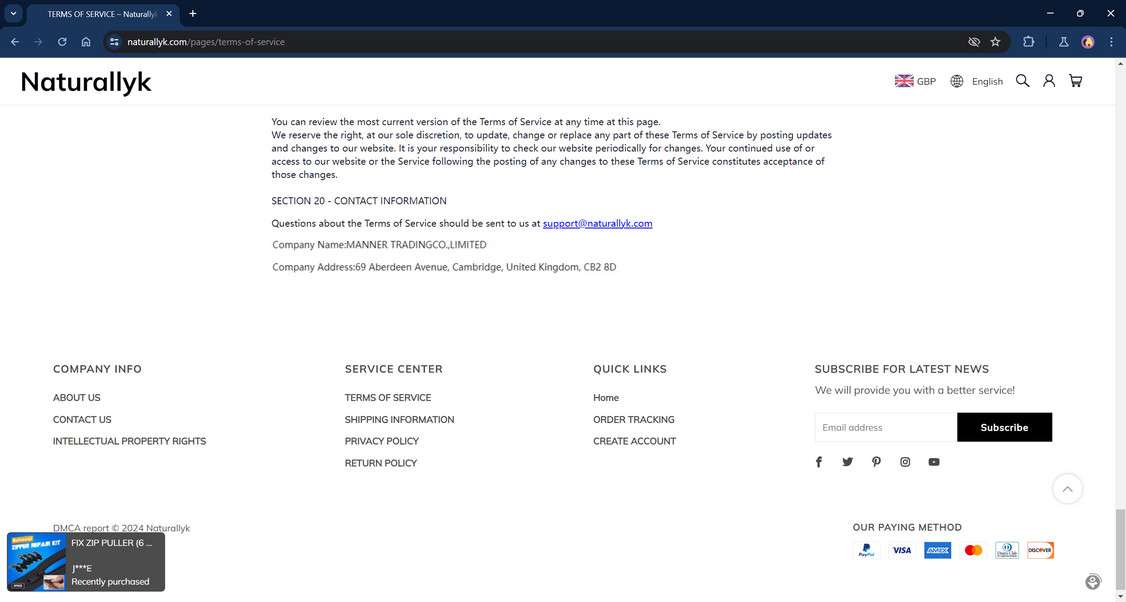The image size is (1126, 602).
Task: Open the Pinterest social icon
Action: (876, 462)
